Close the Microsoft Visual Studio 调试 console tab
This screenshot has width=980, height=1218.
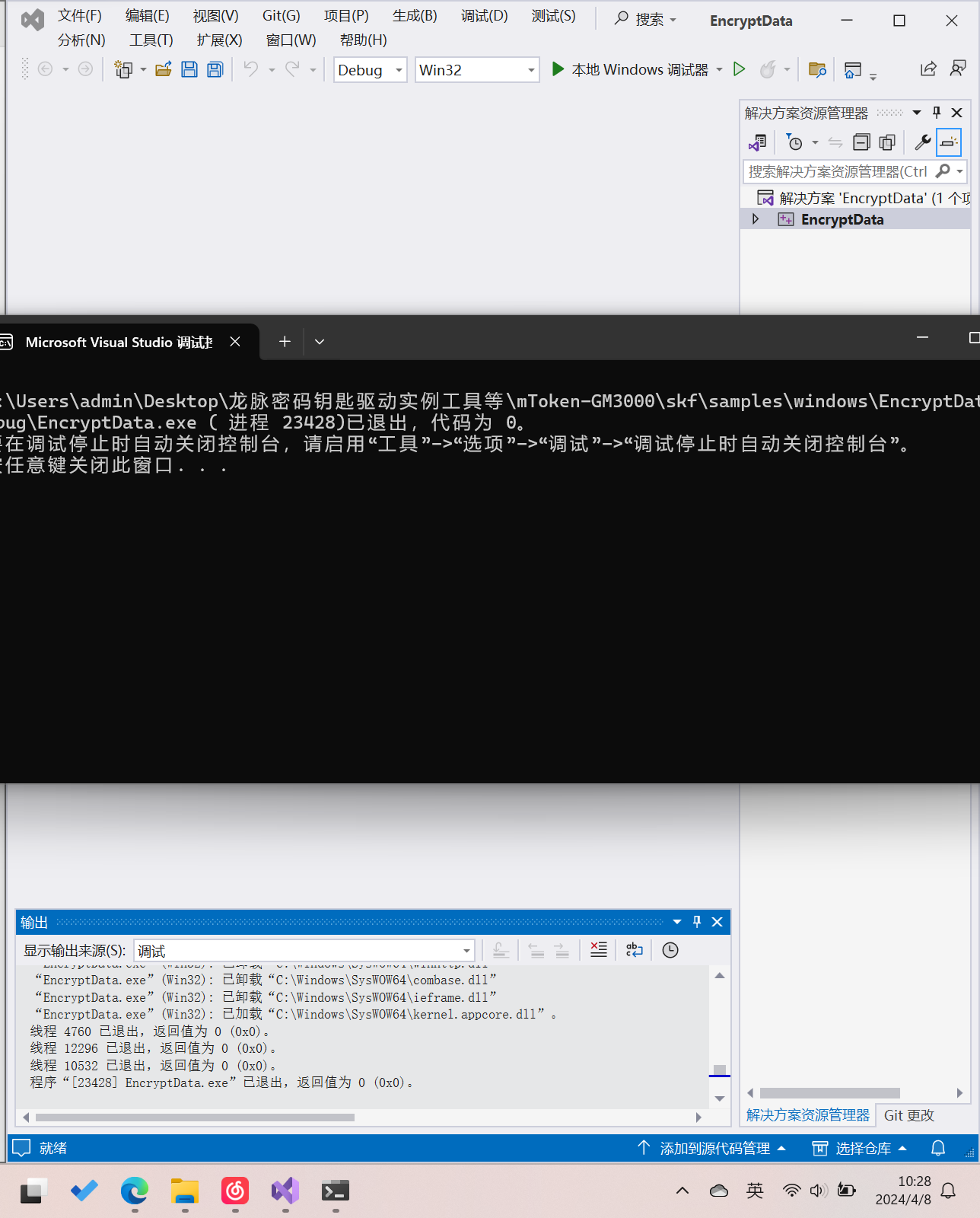(x=235, y=342)
